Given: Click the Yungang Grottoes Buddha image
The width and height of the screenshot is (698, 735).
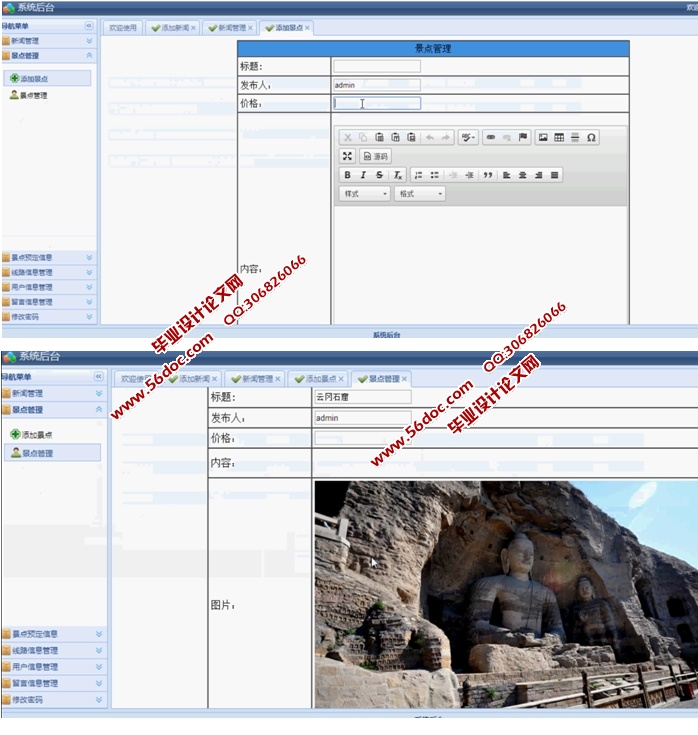Looking at the screenshot, I should click(x=506, y=594).
